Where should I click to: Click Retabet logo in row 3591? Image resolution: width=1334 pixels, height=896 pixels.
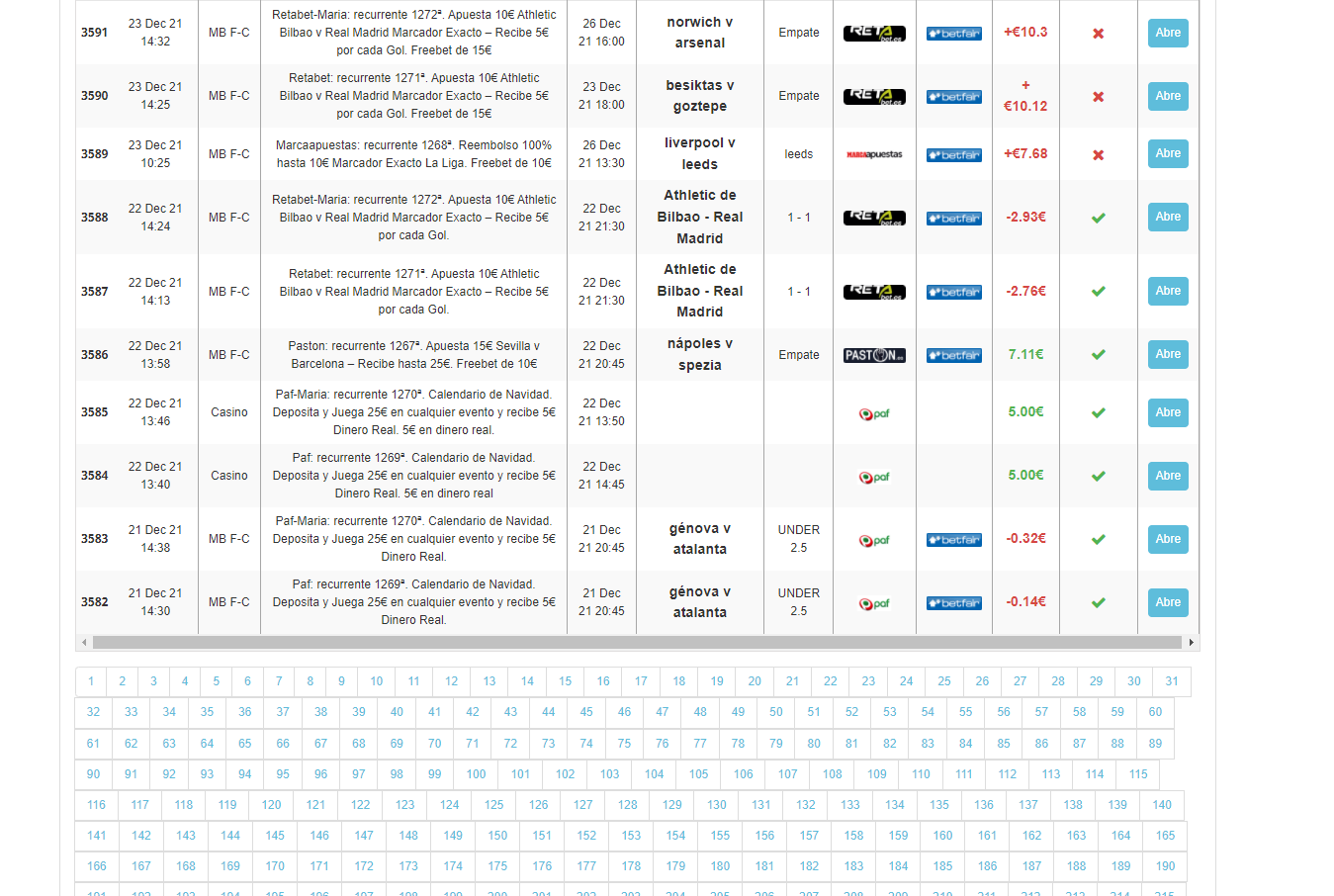click(874, 33)
